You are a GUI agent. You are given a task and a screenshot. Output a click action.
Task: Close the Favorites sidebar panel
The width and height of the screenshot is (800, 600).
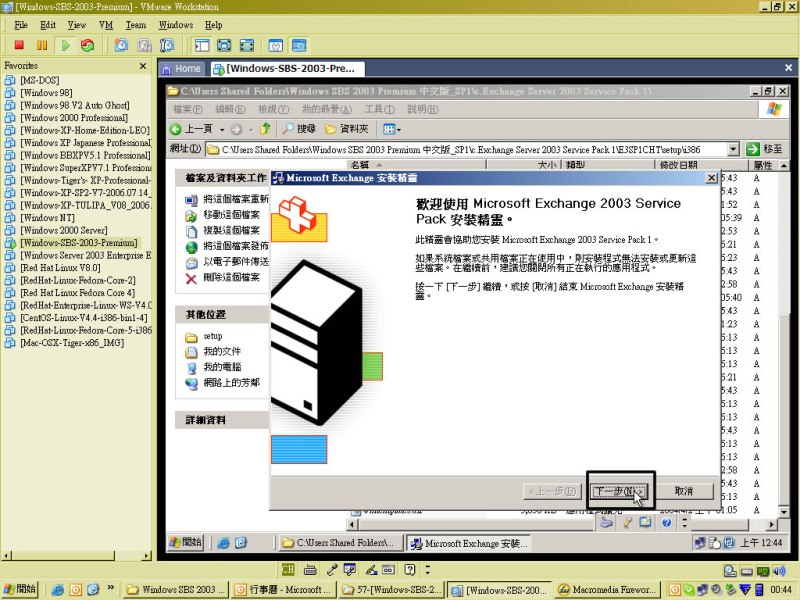pos(143,66)
